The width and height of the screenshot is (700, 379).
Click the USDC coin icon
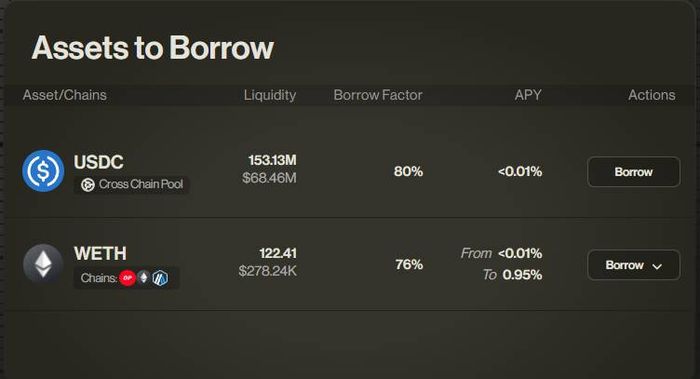point(43,171)
